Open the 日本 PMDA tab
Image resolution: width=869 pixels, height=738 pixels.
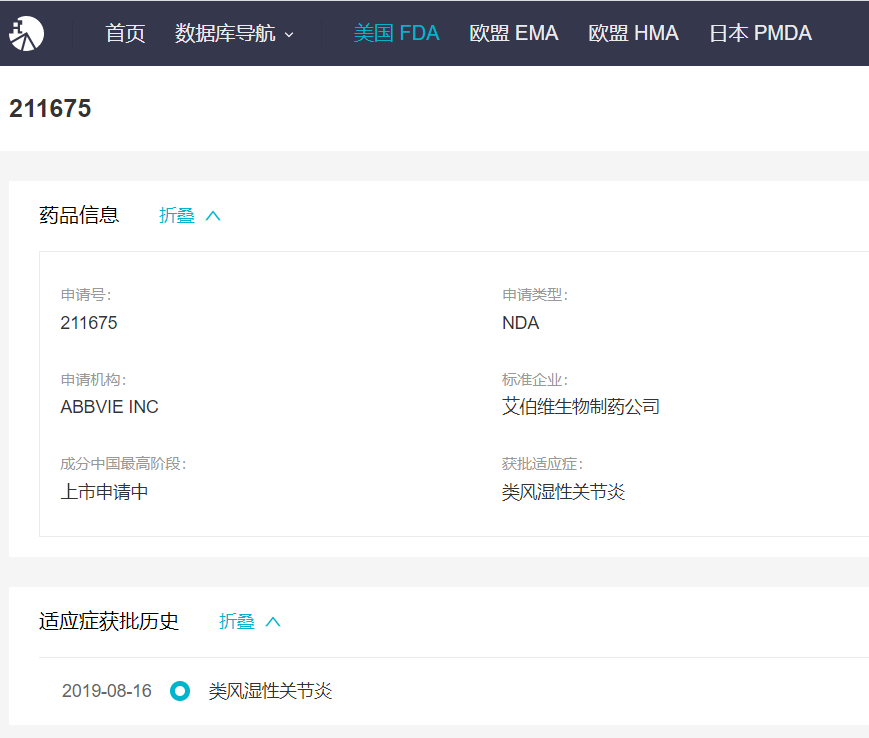point(760,33)
